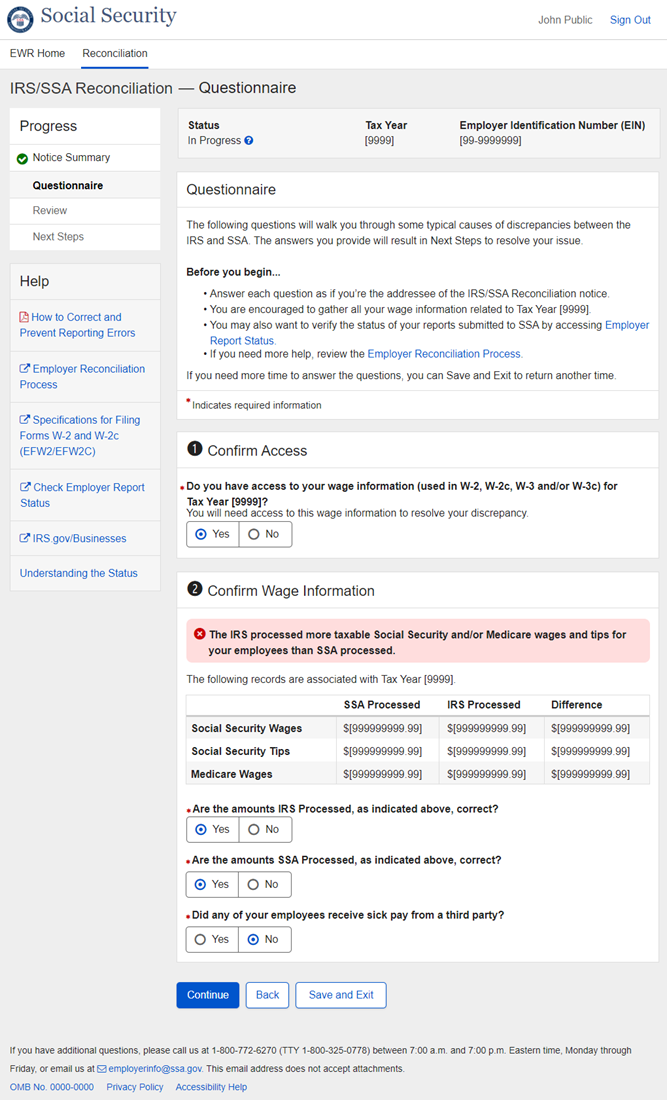Image resolution: width=667 pixels, height=1100 pixels.
Task: Open the EWR Home tab
Action: (x=37, y=53)
